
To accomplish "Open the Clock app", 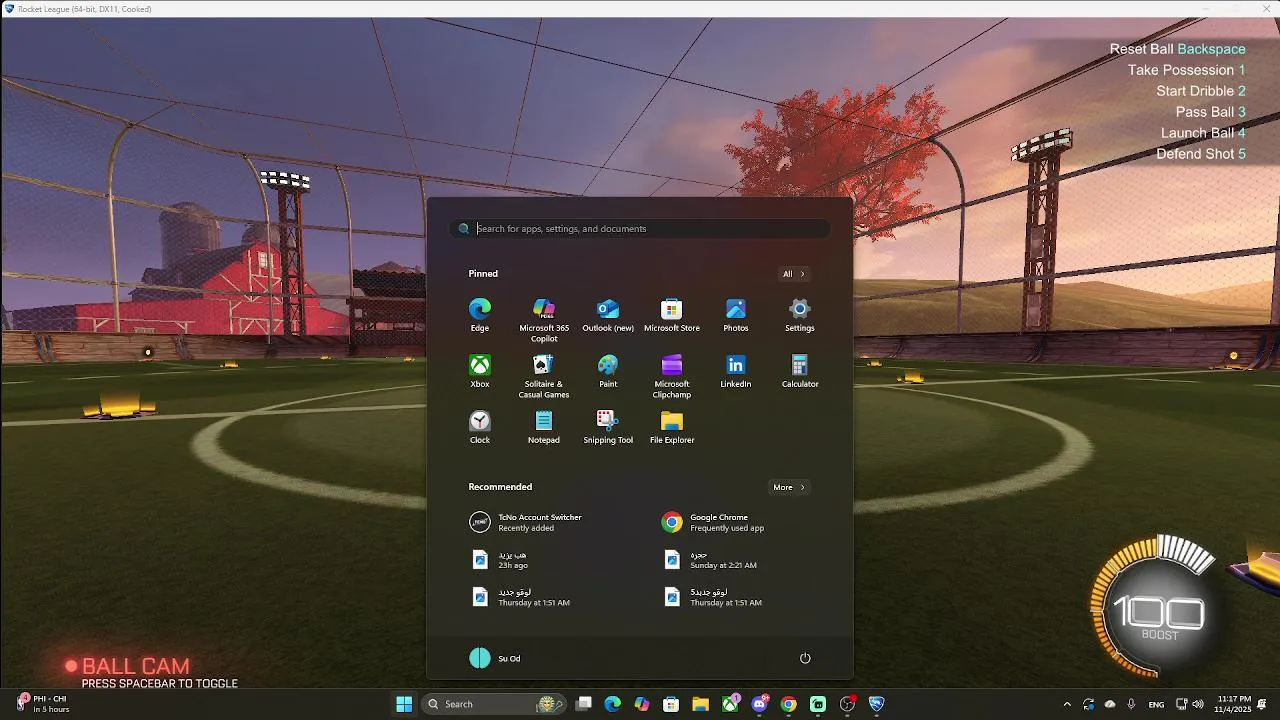I will [x=480, y=427].
